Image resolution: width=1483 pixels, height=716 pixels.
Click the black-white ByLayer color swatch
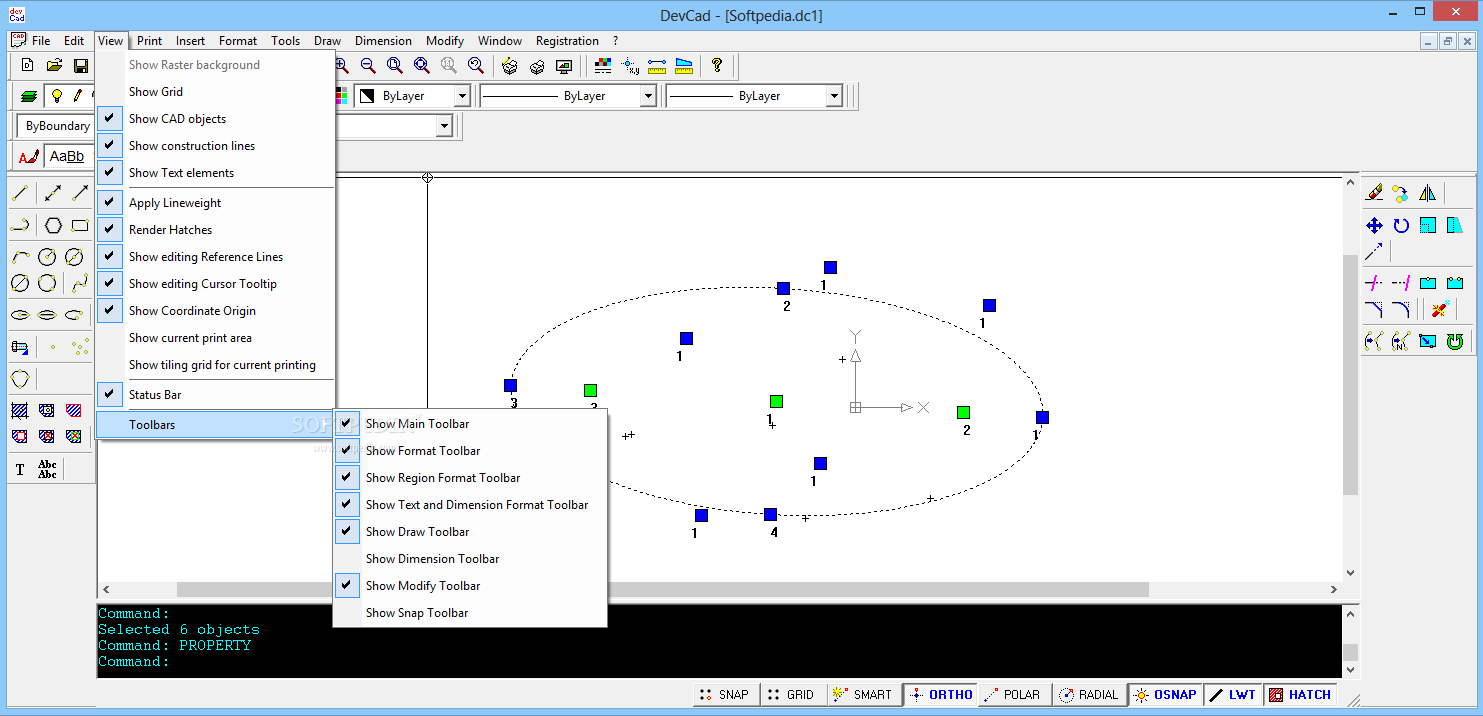coord(367,96)
